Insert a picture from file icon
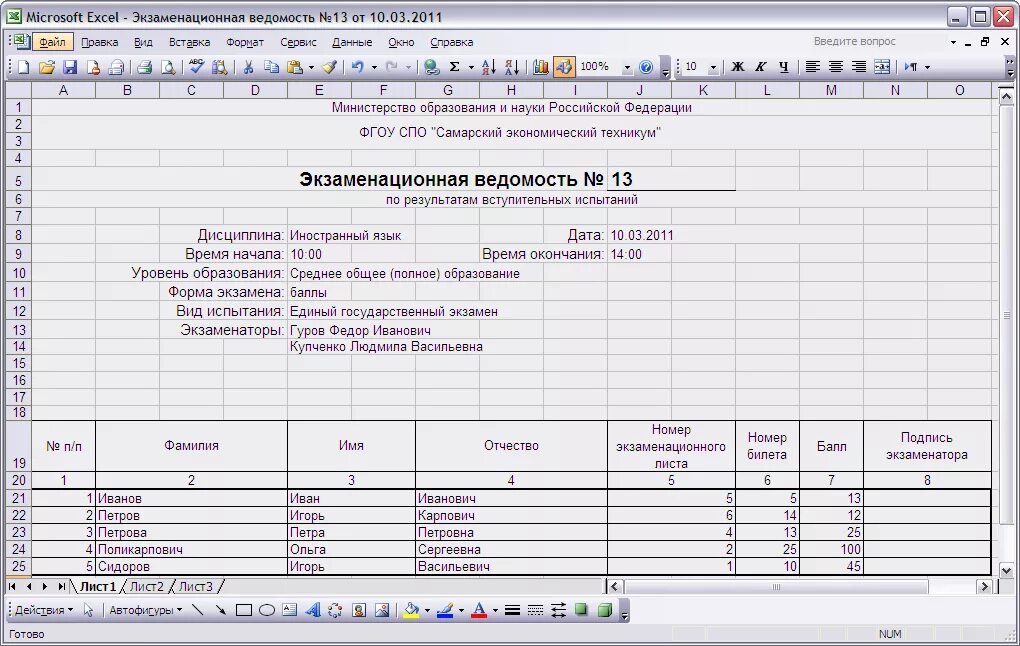The image size is (1020, 646). tap(382, 610)
